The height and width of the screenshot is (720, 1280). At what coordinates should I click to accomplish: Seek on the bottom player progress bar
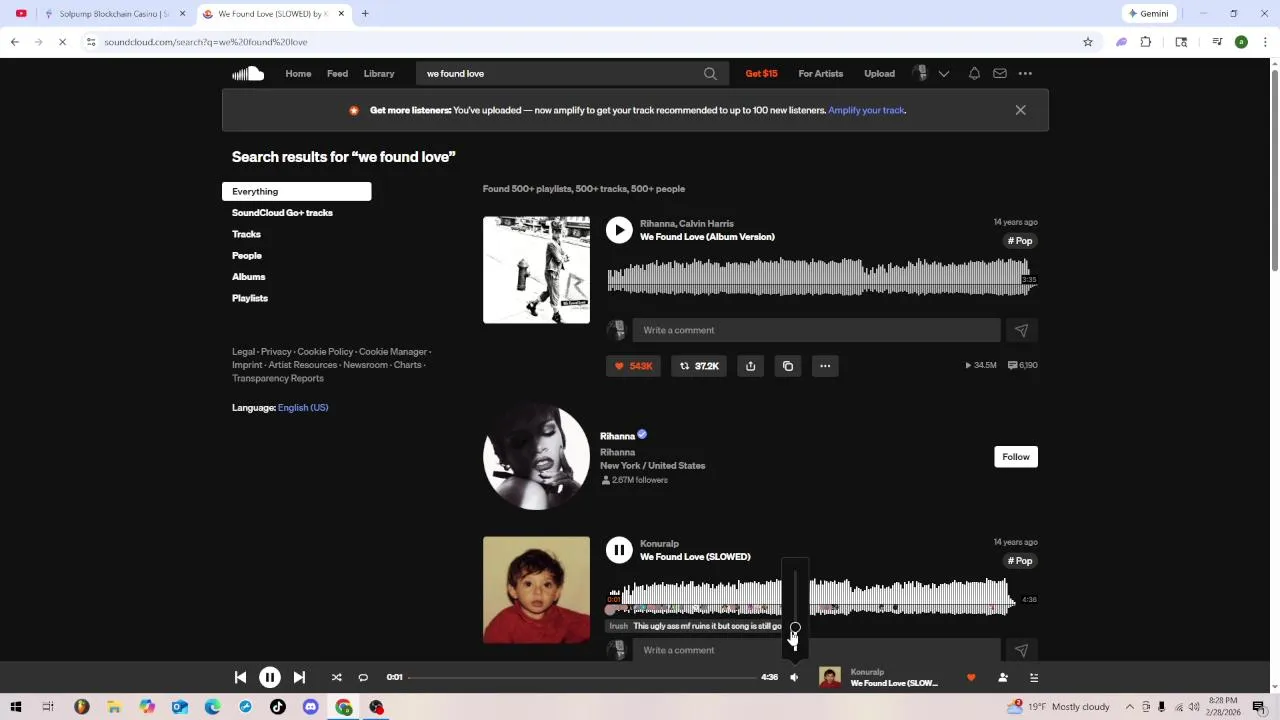click(583, 677)
